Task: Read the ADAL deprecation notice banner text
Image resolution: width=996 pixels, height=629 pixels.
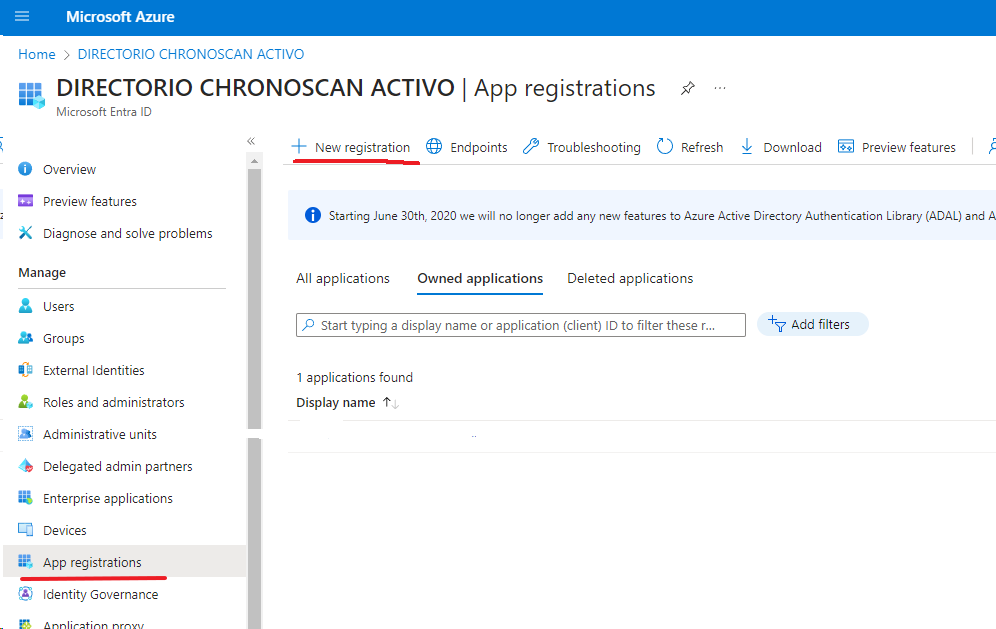Action: [662, 216]
